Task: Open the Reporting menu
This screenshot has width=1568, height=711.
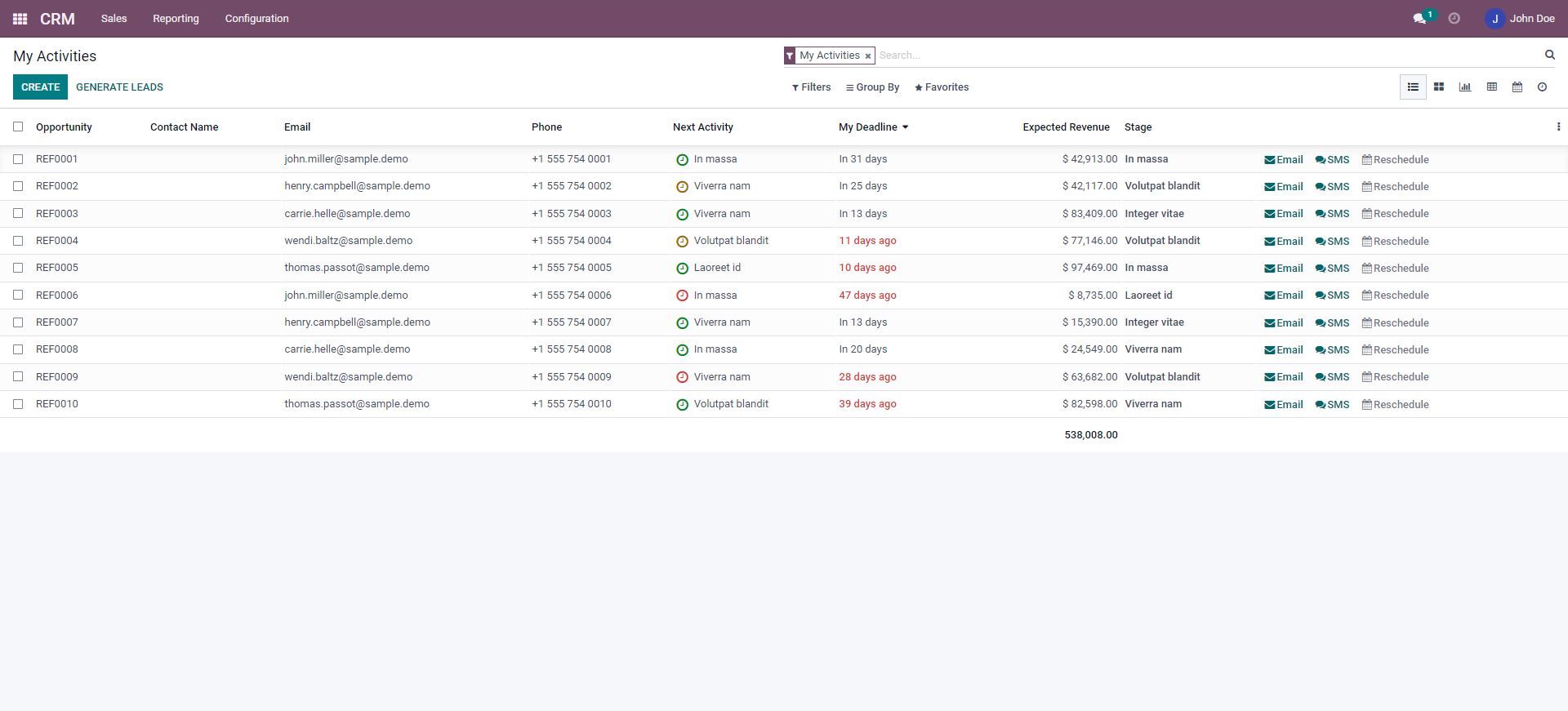Action: [176, 19]
